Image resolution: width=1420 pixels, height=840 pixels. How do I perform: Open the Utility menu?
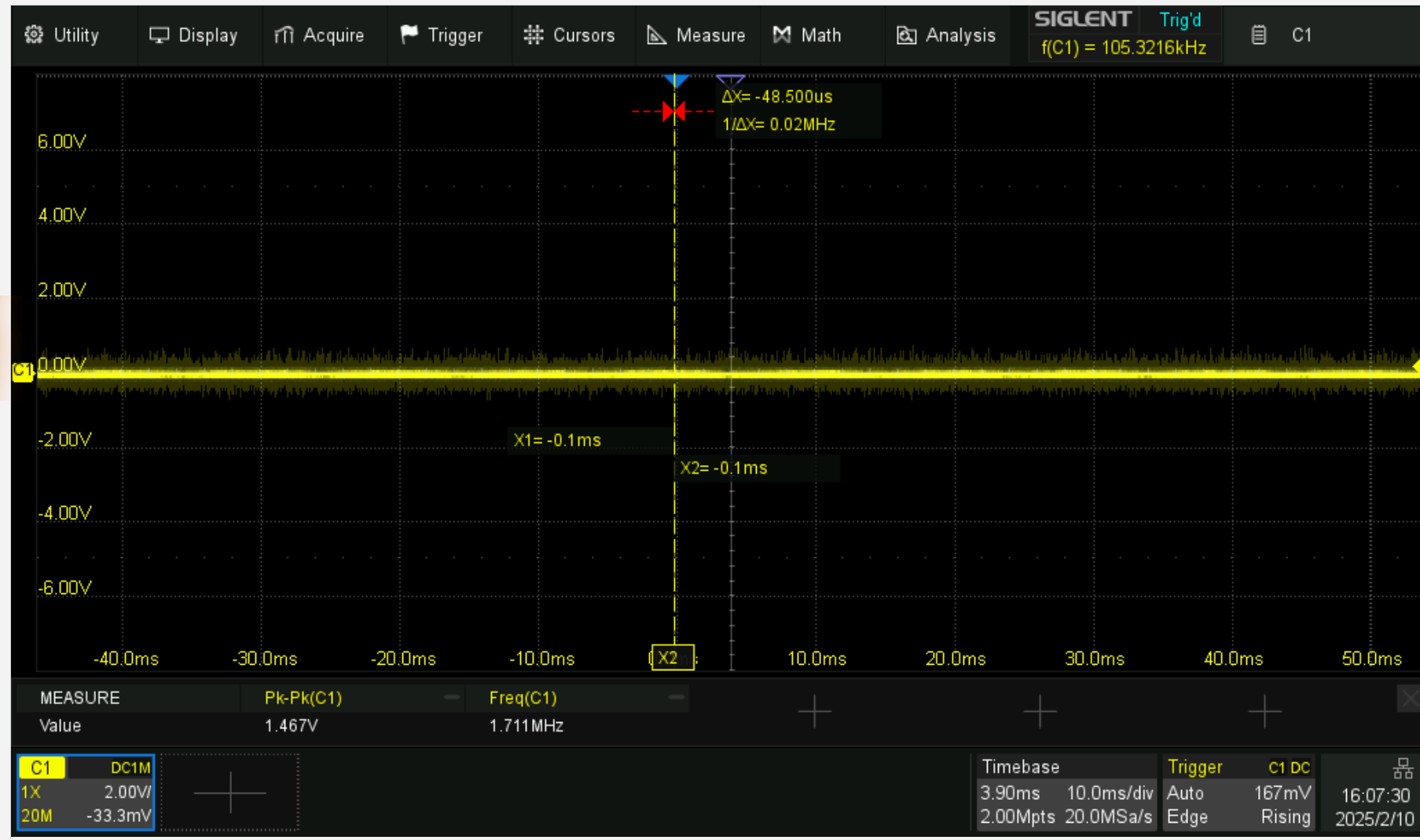63,35
